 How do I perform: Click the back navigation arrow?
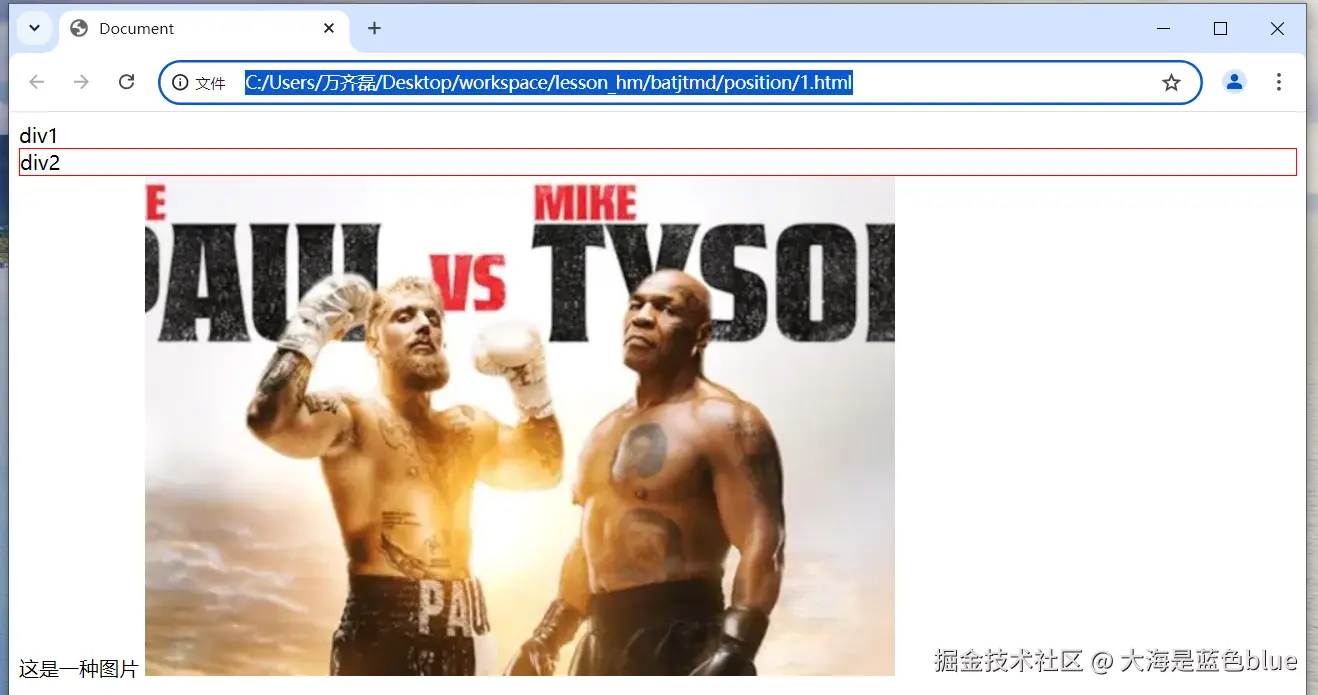tap(36, 82)
